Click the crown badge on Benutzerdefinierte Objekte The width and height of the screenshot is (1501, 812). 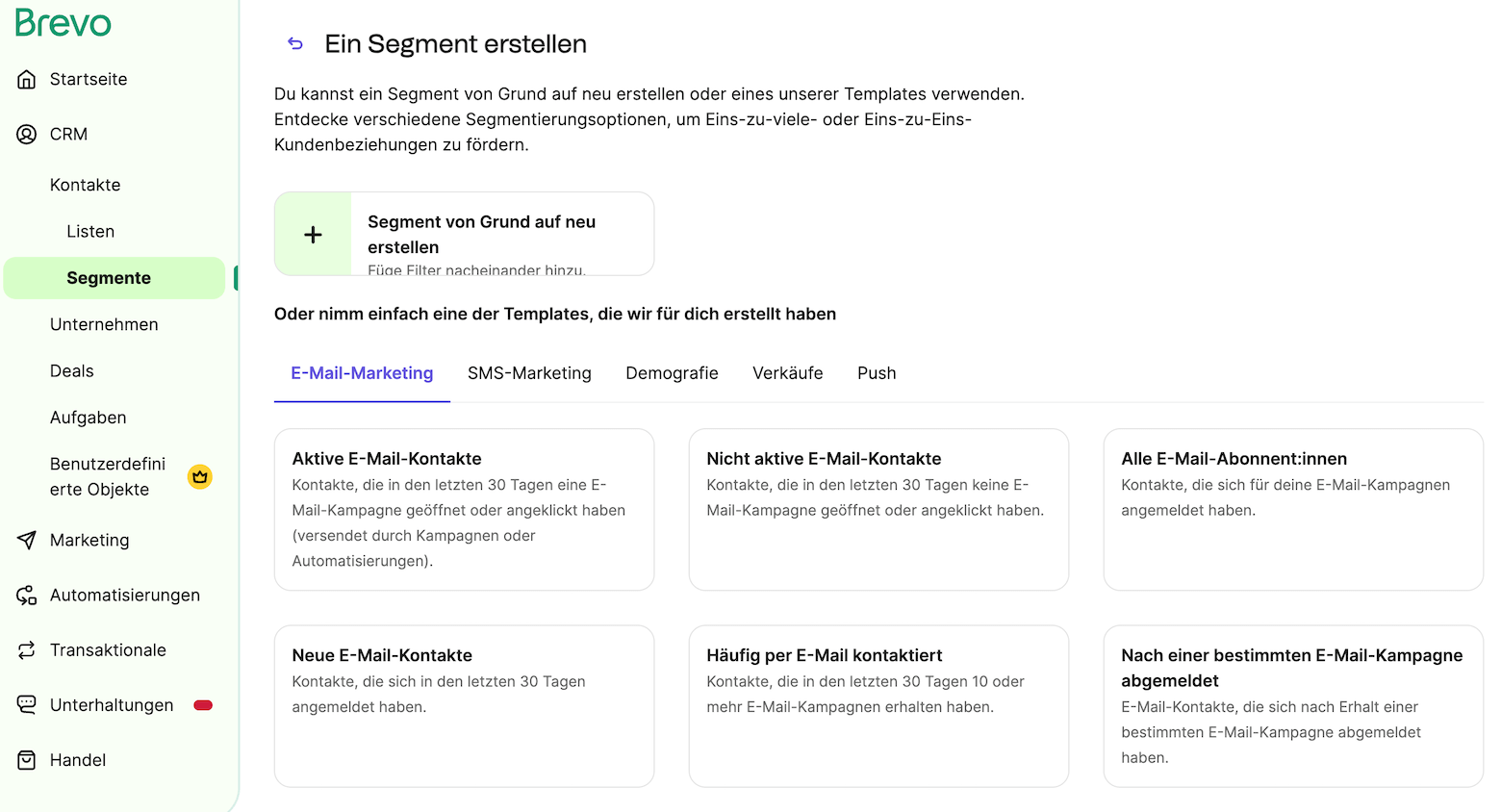click(200, 476)
